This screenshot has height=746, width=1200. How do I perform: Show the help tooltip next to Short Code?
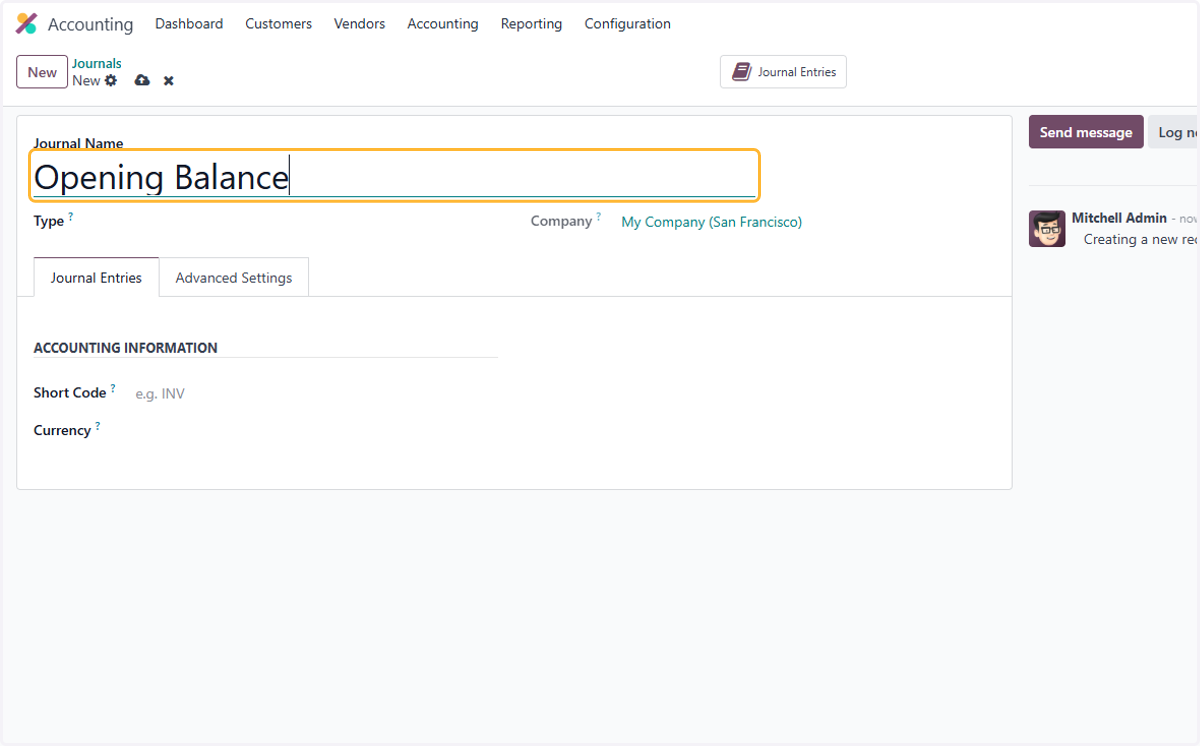pyautogui.click(x=113, y=388)
